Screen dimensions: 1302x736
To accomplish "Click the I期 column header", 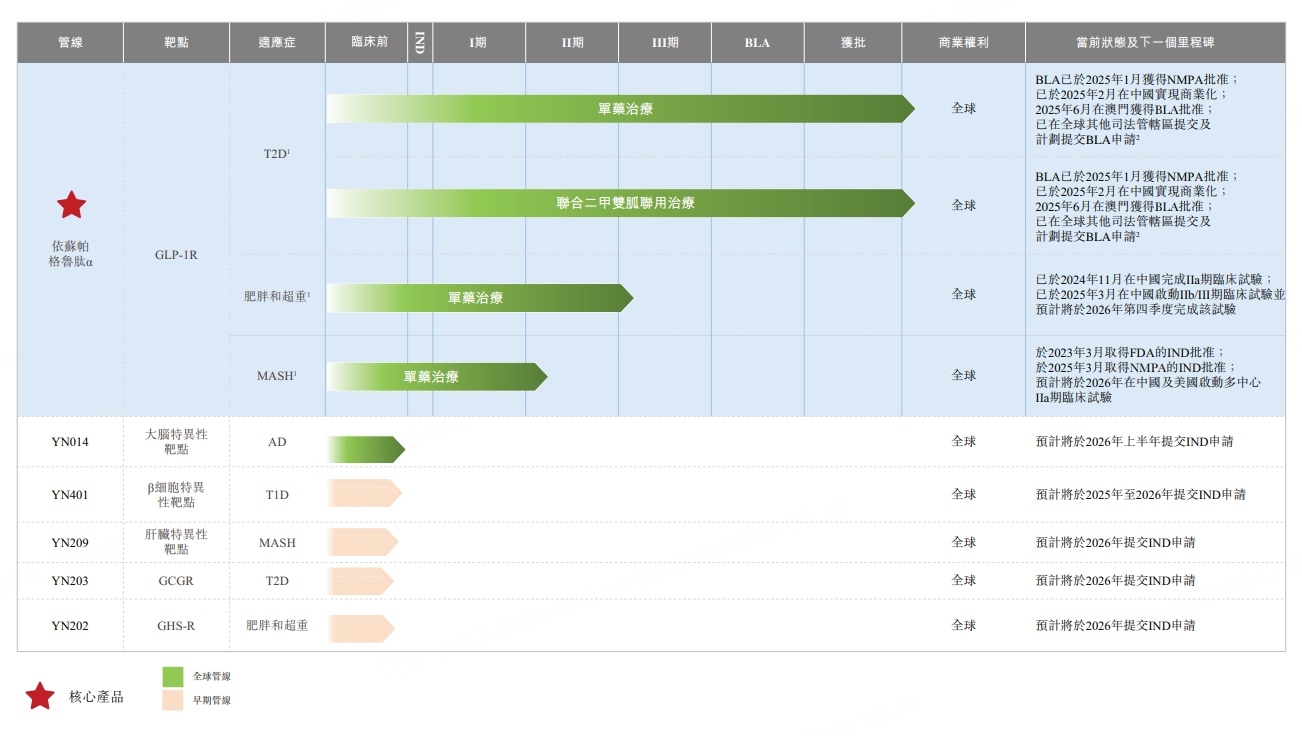I will tap(479, 43).
